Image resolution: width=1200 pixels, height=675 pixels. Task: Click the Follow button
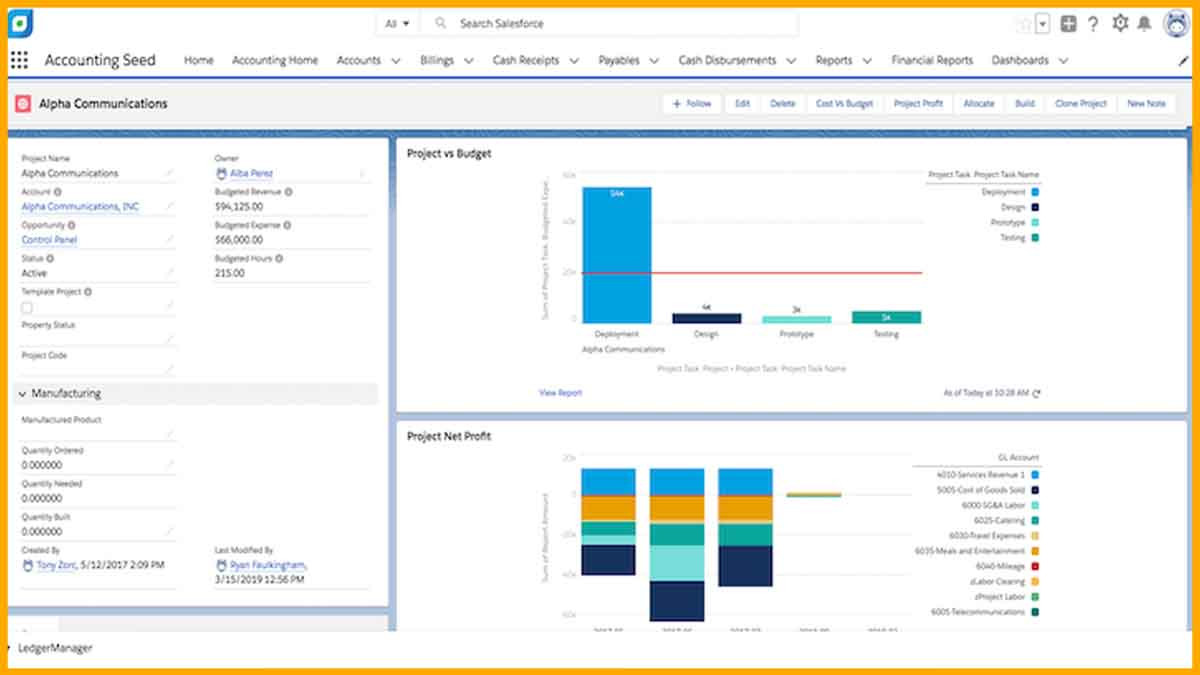coord(691,104)
